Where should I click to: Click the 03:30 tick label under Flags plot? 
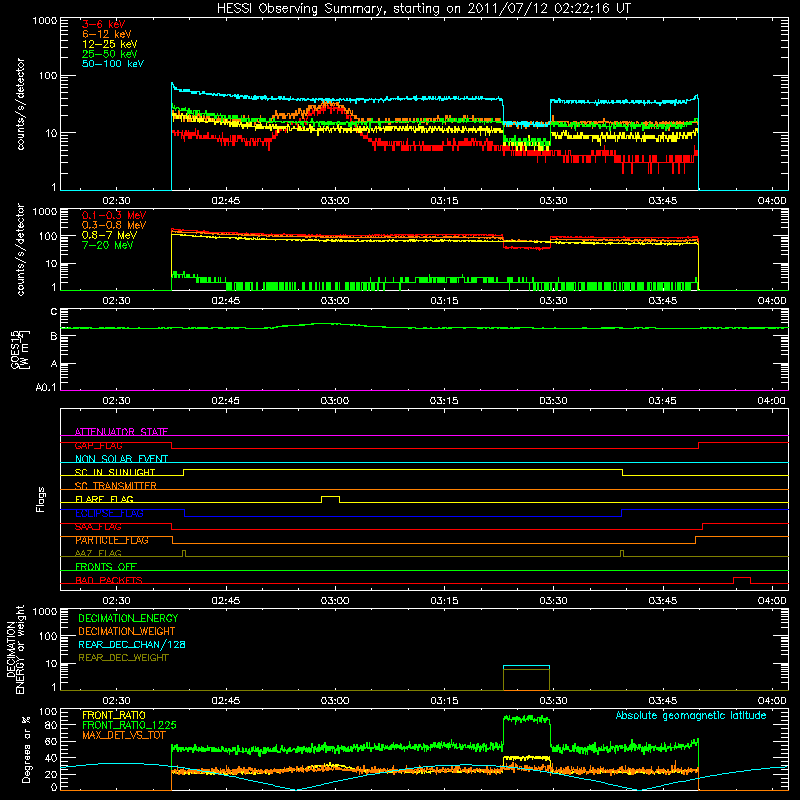(553, 601)
